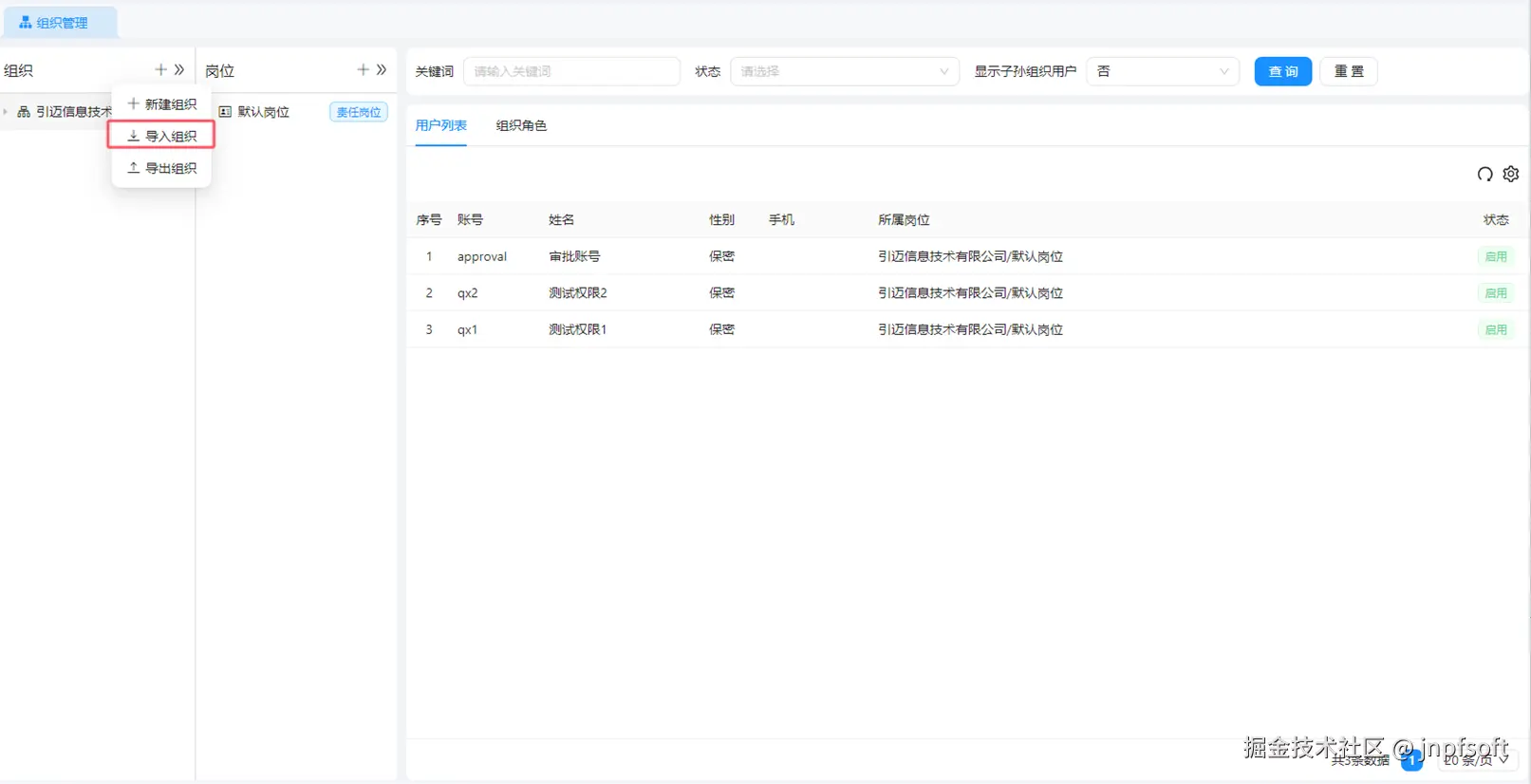Open the 状态 dropdown
Image resolution: width=1531 pixels, height=784 pixels.
point(844,71)
